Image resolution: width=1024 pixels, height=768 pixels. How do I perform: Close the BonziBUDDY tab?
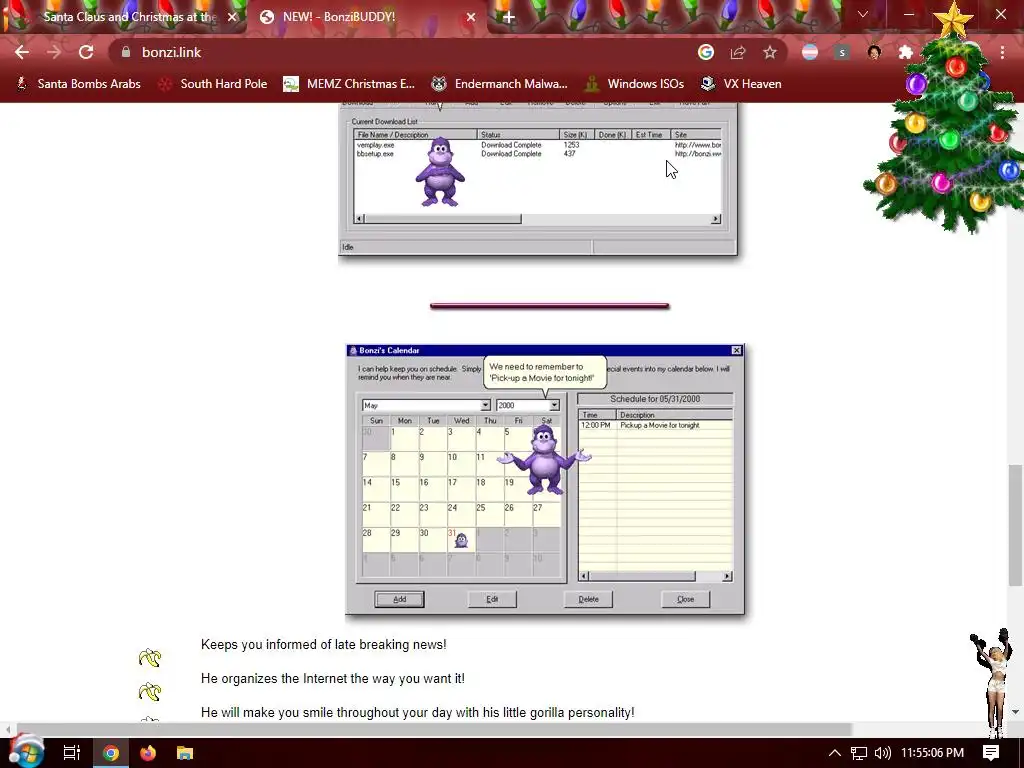tap(471, 17)
